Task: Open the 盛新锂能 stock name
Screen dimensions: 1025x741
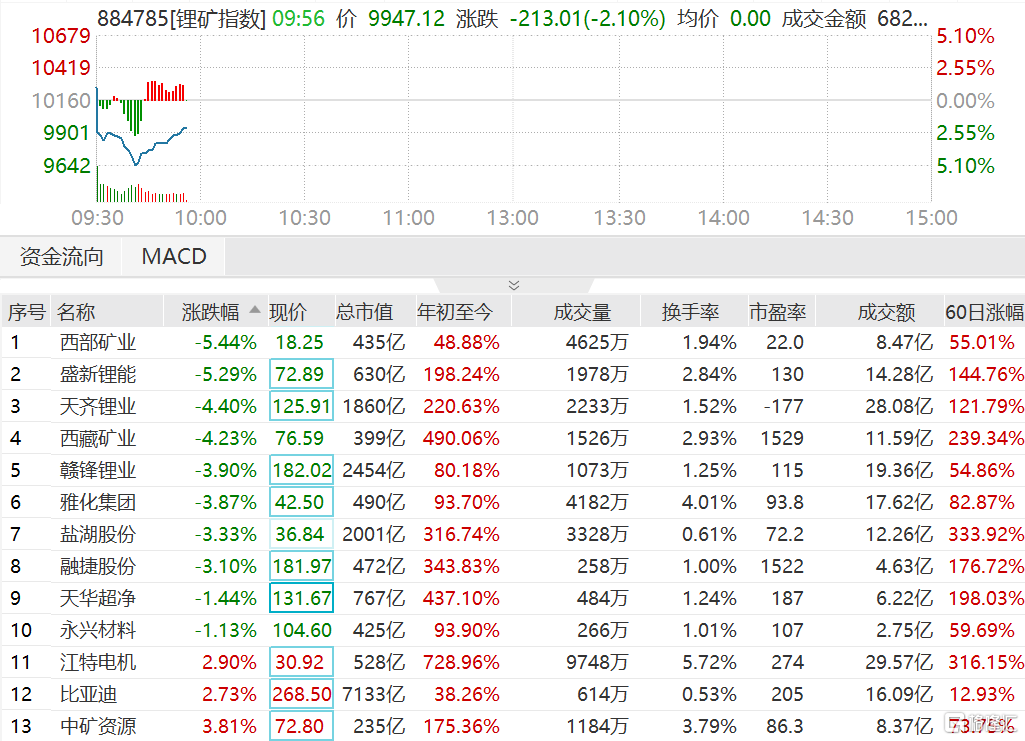Action: click(98, 374)
